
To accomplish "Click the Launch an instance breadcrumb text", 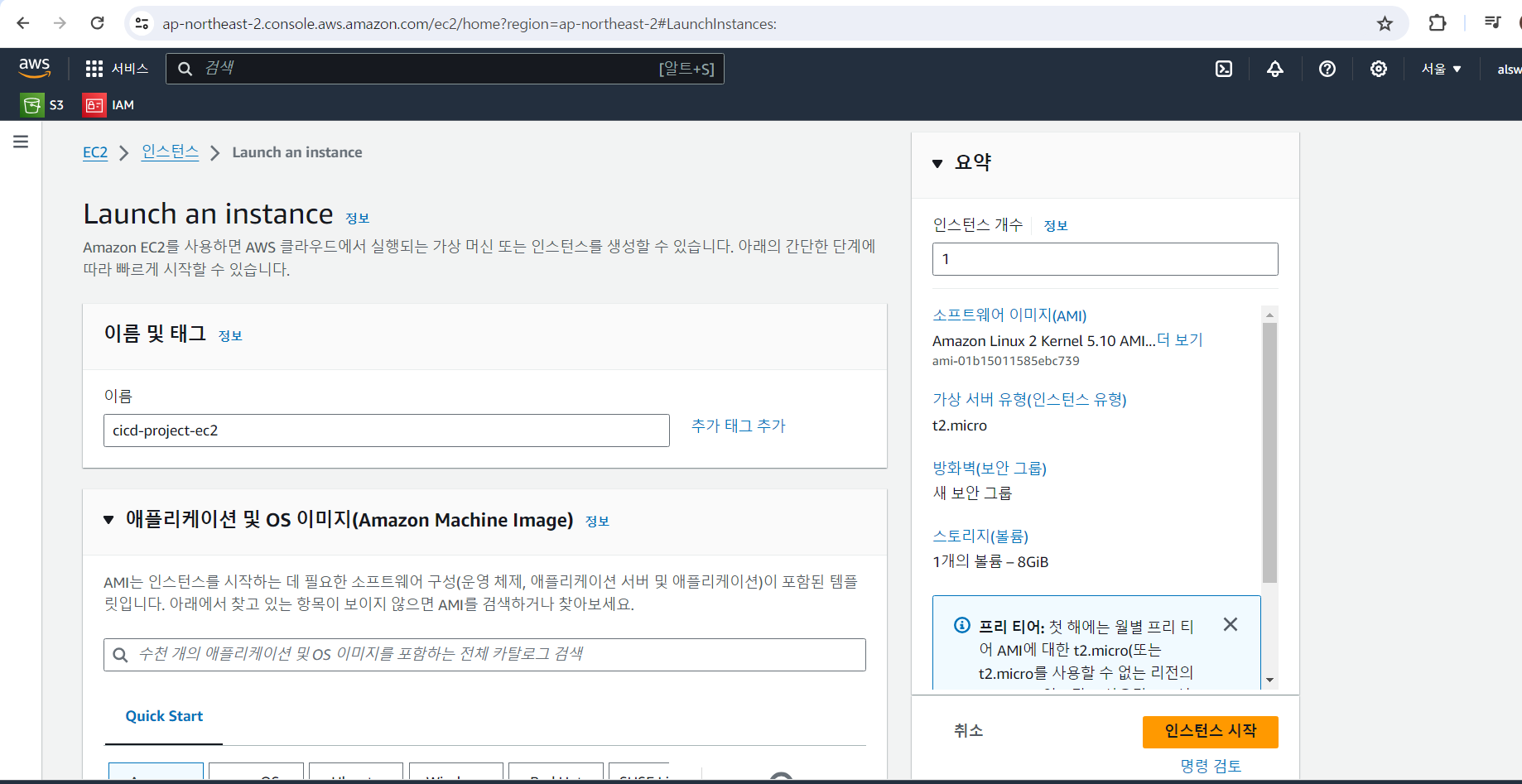I will pos(297,152).
